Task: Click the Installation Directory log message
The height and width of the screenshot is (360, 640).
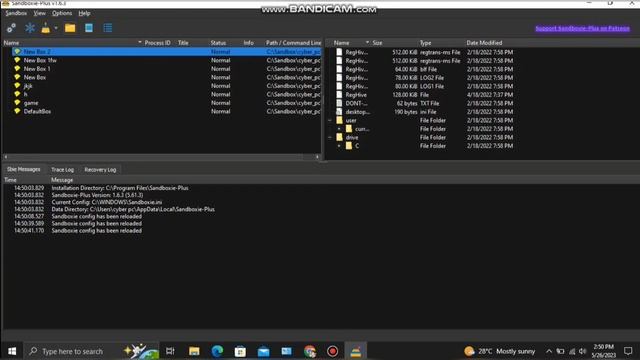Action: click(120, 188)
